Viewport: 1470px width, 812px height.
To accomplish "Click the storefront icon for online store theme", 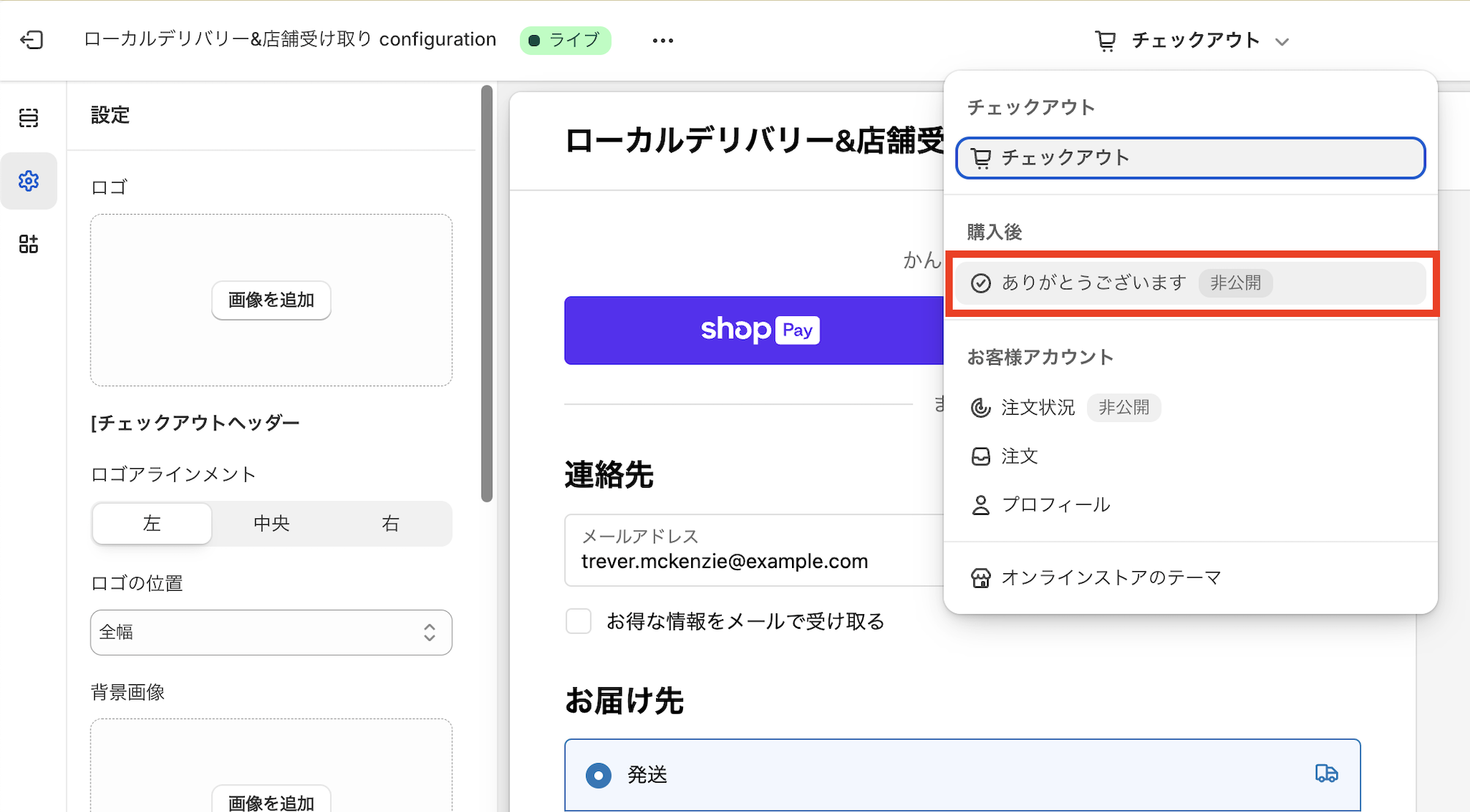I will [980, 578].
